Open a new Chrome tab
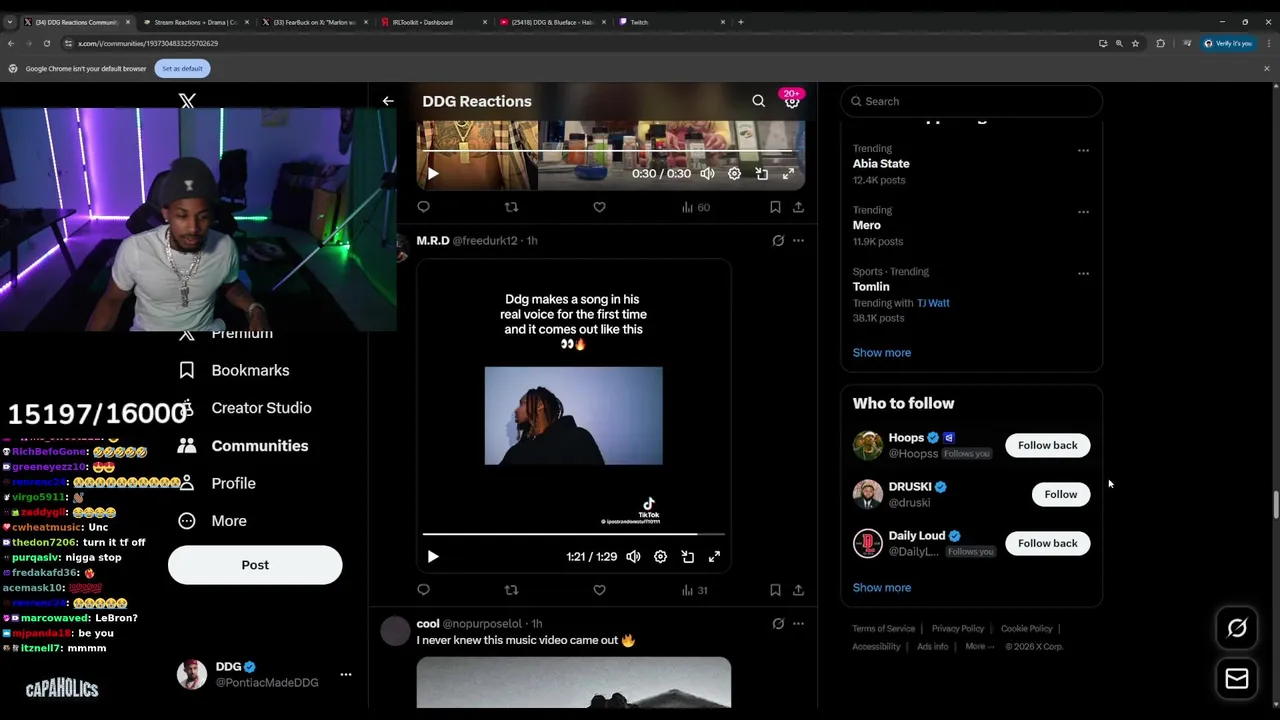Image resolution: width=1280 pixels, height=720 pixels. [740, 22]
